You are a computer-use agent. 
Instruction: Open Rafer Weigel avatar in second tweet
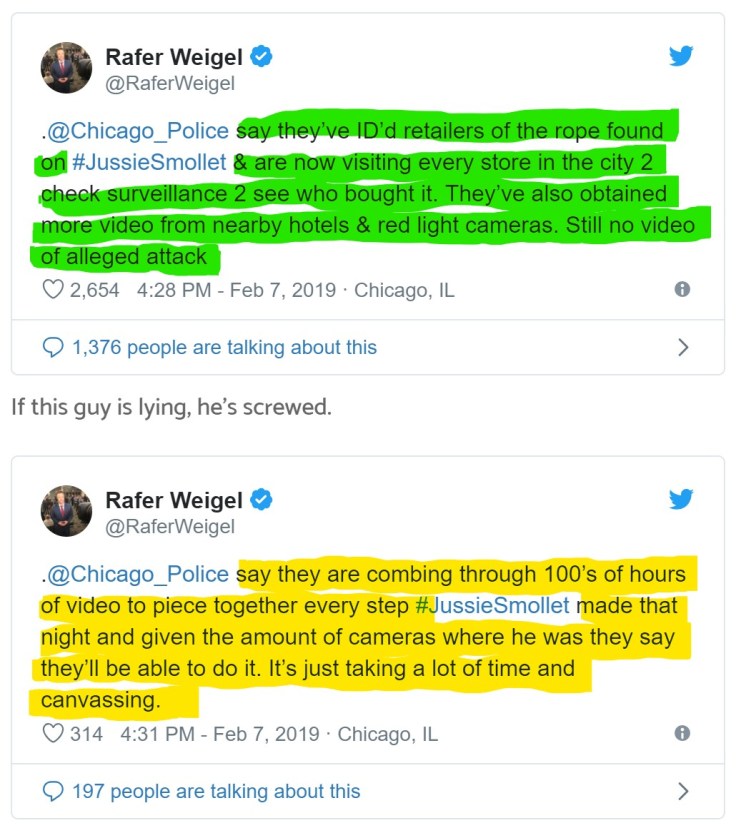click(67, 511)
